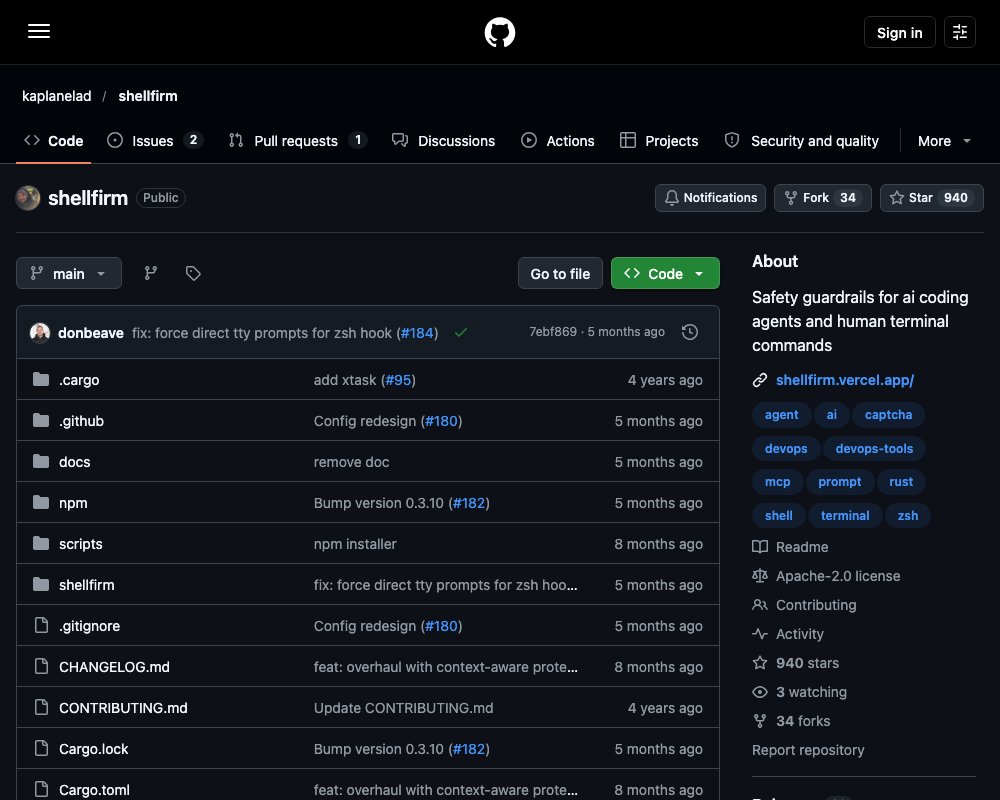Click the stars icon in About
The width and height of the screenshot is (1000, 800).
click(x=760, y=663)
